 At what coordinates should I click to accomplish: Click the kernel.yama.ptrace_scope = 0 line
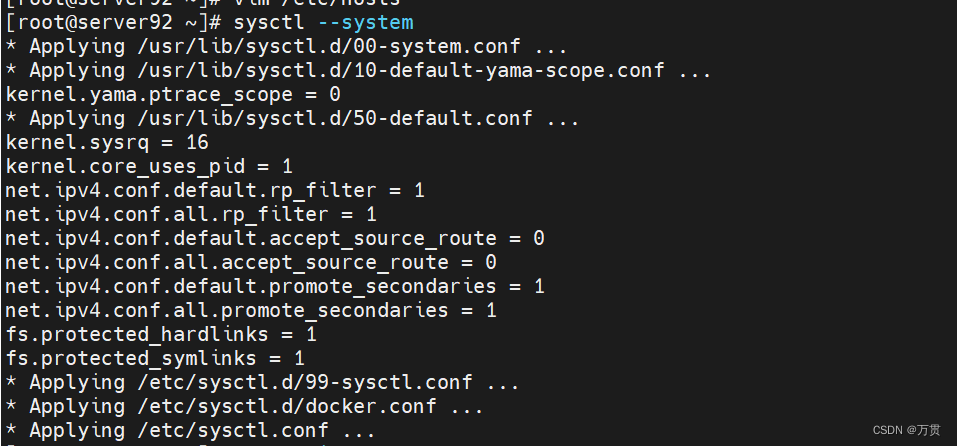[x=173, y=95]
